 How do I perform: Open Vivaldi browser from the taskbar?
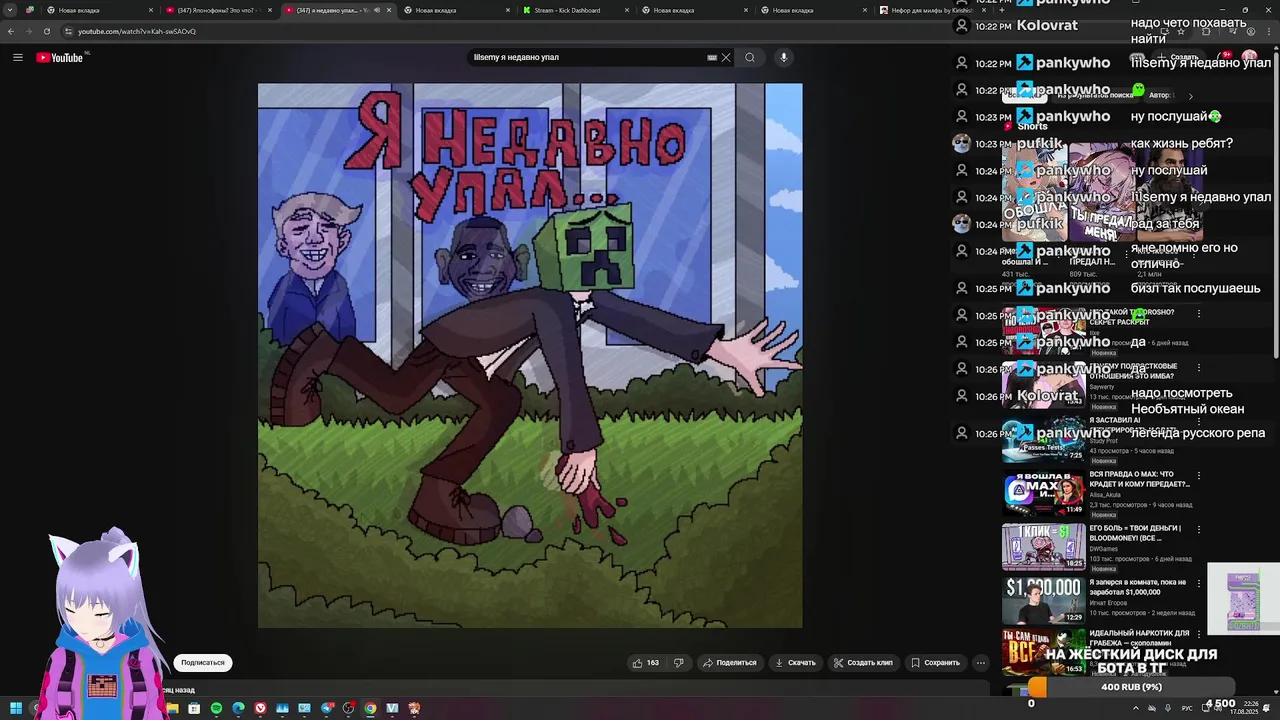(260, 708)
